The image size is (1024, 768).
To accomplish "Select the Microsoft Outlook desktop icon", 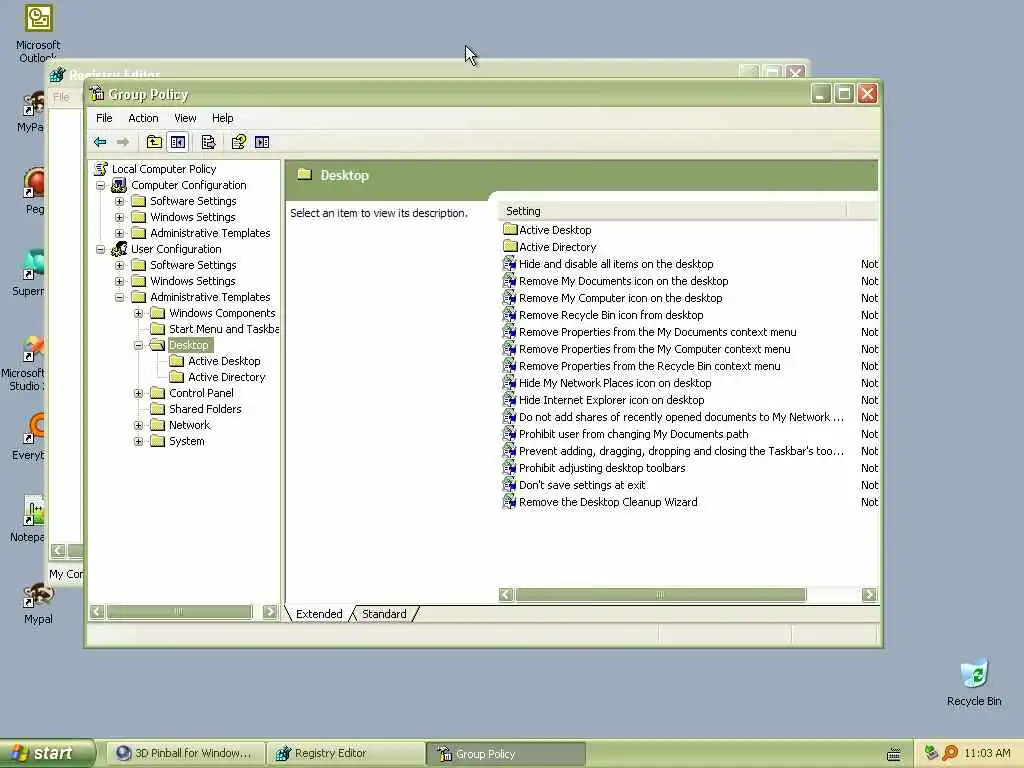I will coord(38,18).
